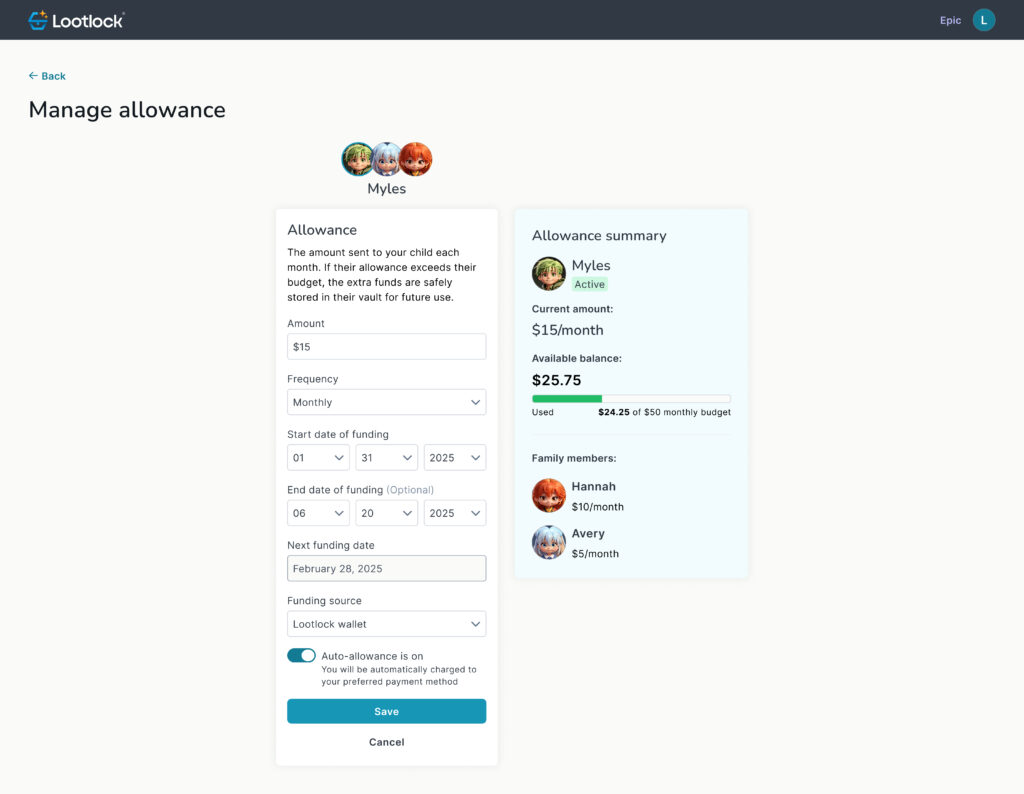Click the Cancel link
The width and height of the screenshot is (1024, 794).
click(386, 742)
